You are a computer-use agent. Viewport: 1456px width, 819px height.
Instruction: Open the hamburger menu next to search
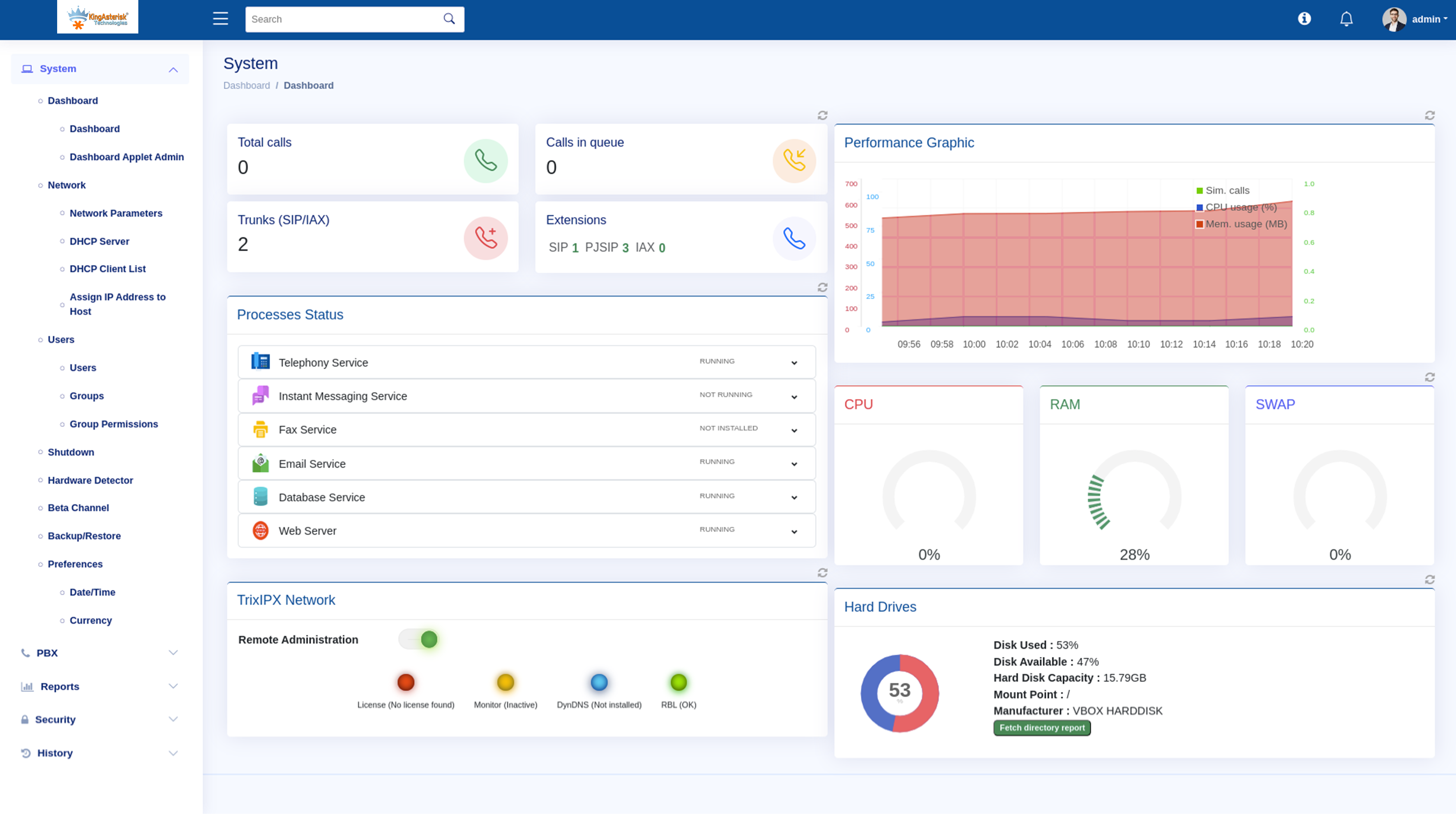coord(220,19)
